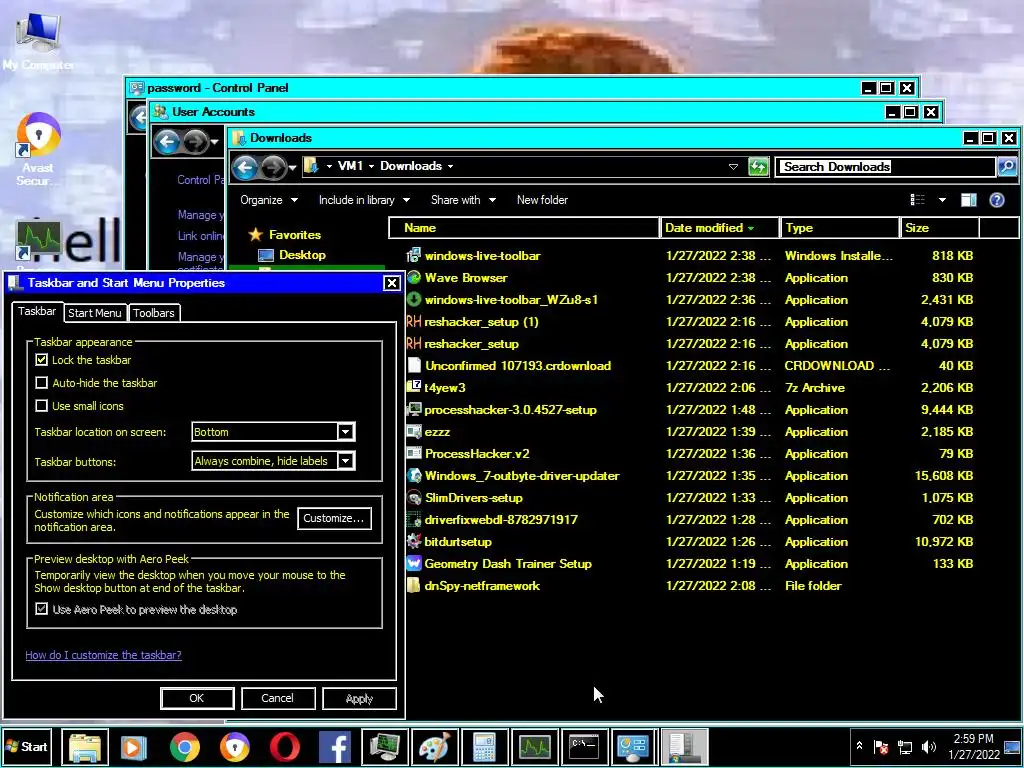Select Desktop in the navigation pane
The image size is (1024, 768).
coord(302,255)
